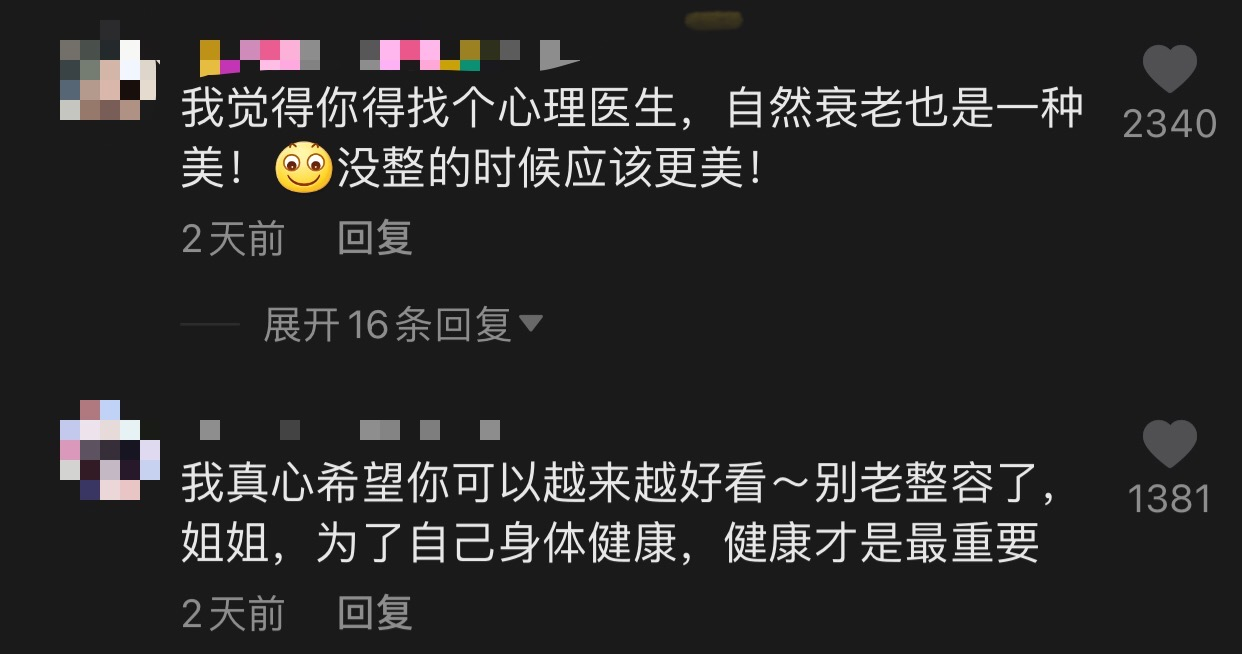Click the 2340 like count
This screenshot has width=1242, height=654.
tap(1169, 124)
